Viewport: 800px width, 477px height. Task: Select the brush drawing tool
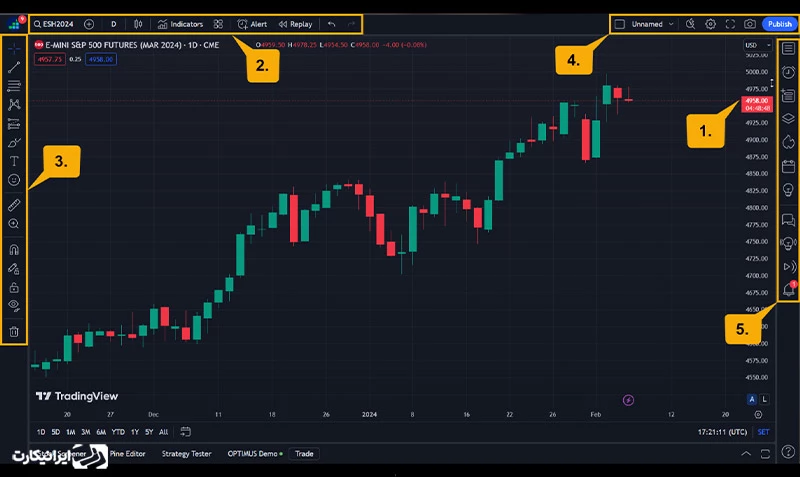pos(14,142)
